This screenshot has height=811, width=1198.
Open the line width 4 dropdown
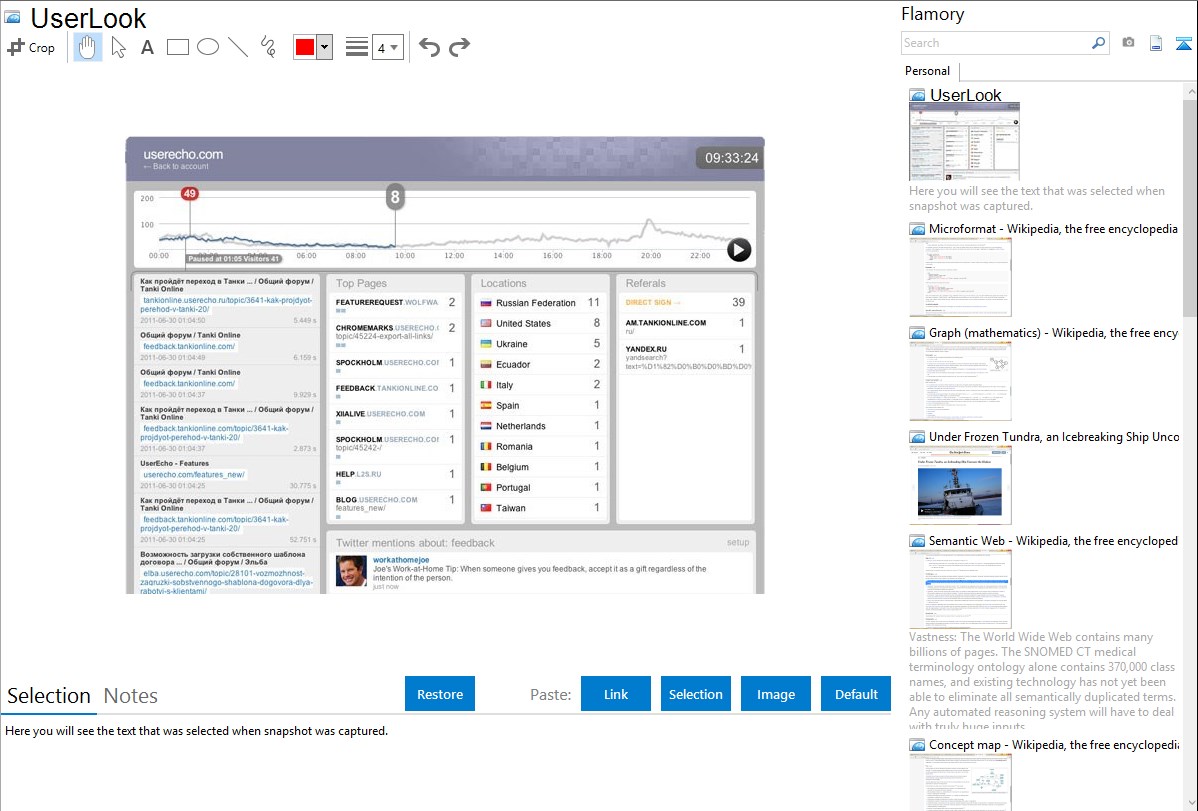click(x=388, y=47)
